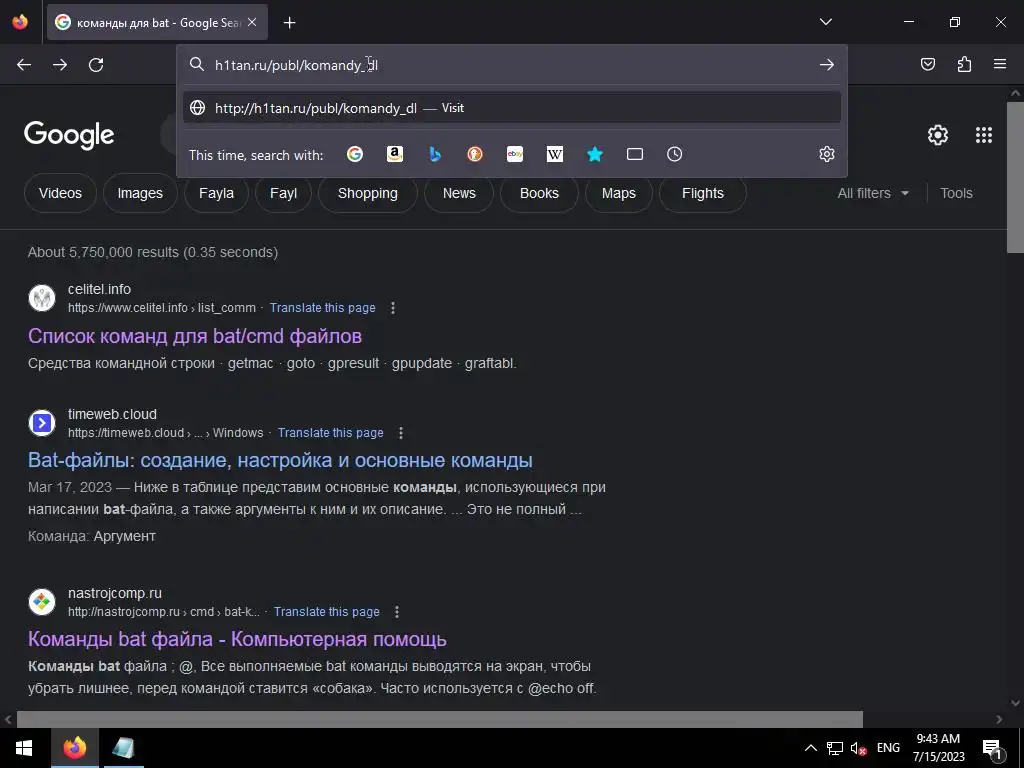Search this time with Wikipedia
This screenshot has width=1024, height=768.
pos(554,154)
